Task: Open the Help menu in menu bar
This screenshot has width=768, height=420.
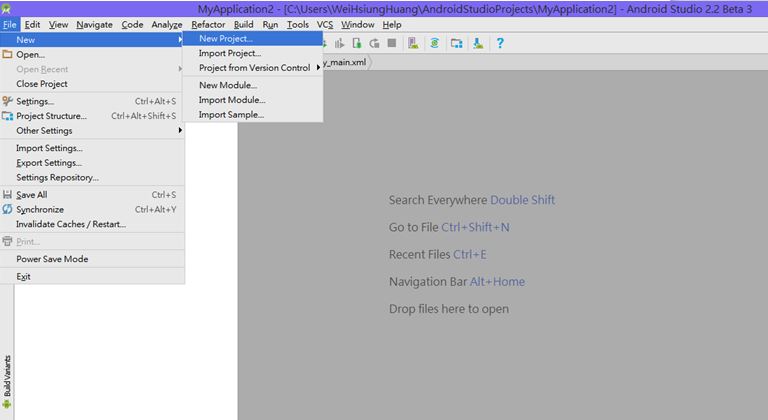Action: (392, 25)
